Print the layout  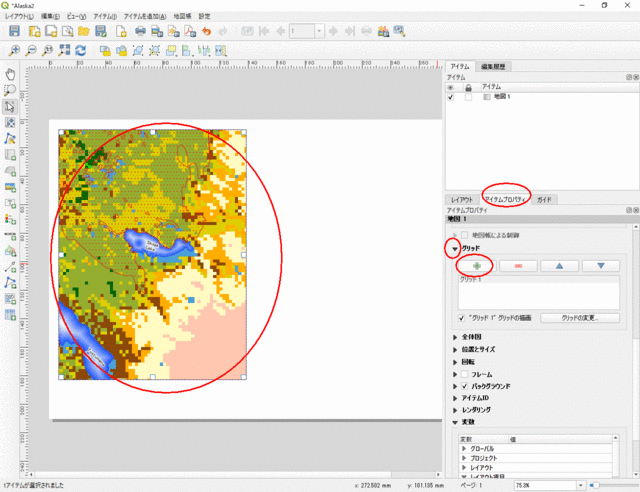[x=140, y=31]
